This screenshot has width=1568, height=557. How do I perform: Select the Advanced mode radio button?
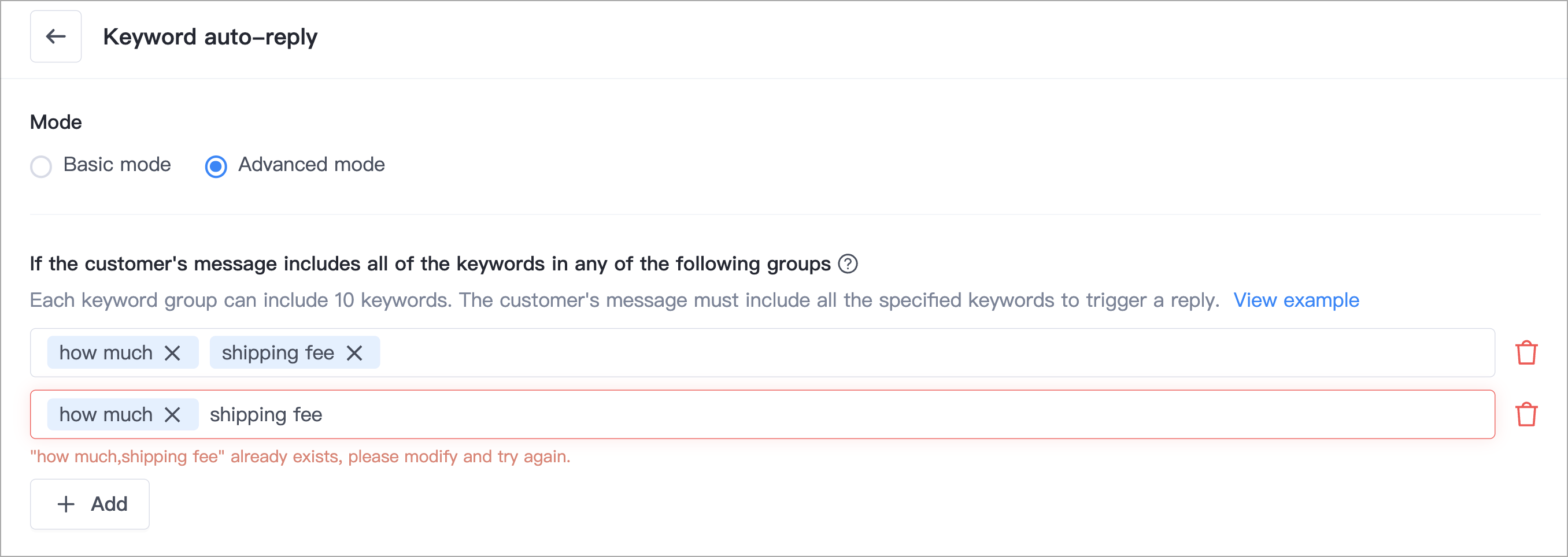[x=216, y=166]
